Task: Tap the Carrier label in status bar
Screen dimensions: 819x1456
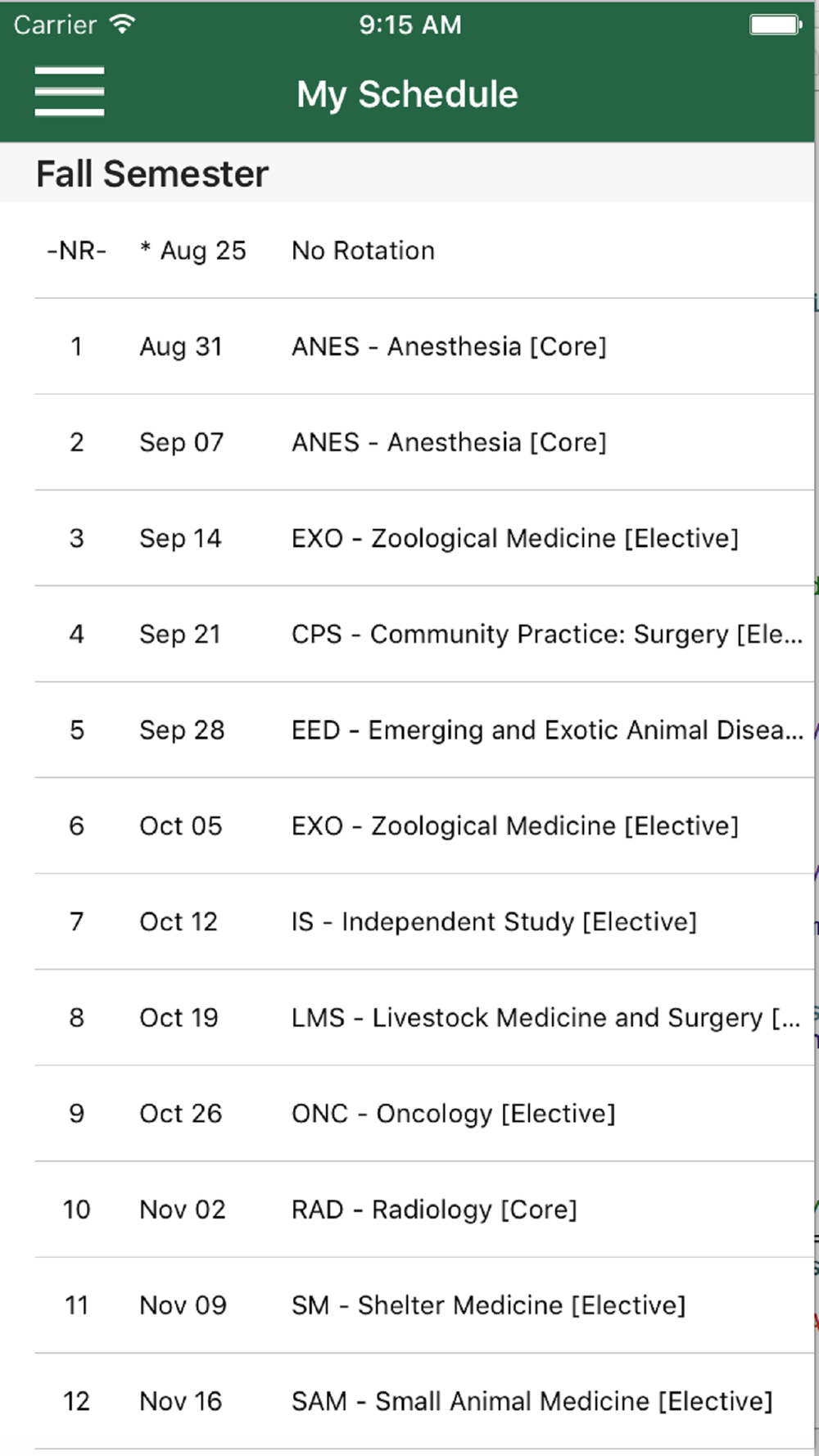Action: [55, 25]
